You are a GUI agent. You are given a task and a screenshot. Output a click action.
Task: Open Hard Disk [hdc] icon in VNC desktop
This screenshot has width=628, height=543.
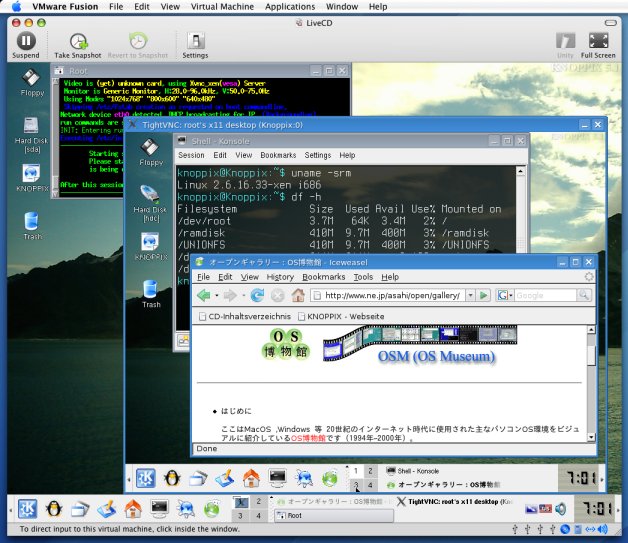(x=150, y=203)
